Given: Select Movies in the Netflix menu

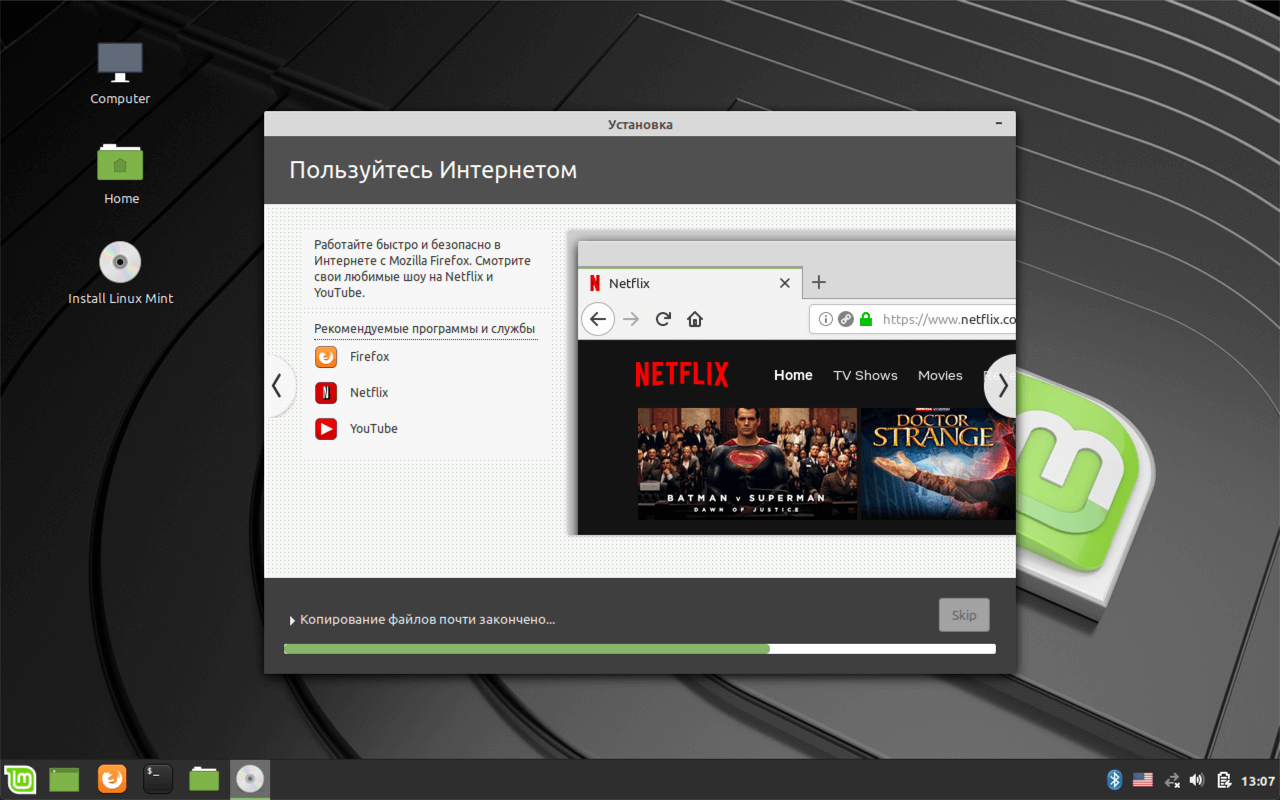Looking at the screenshot, I should coord(940,376).
